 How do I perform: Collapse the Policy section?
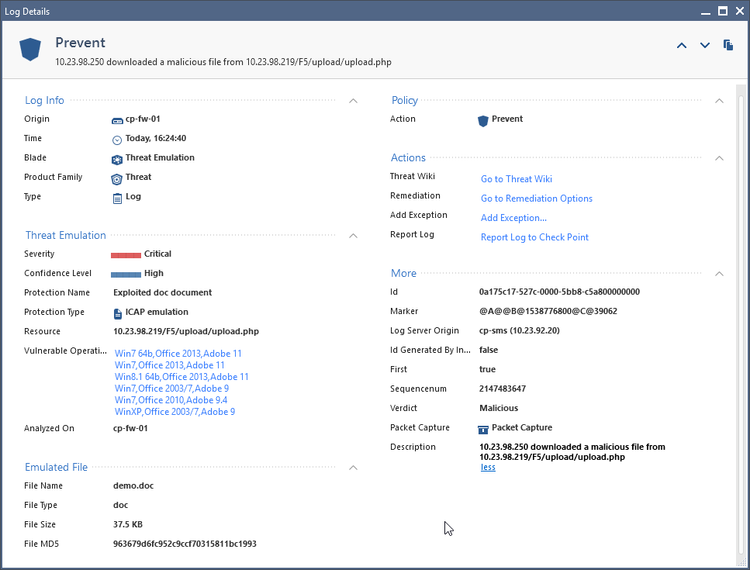tap(719, 100)
